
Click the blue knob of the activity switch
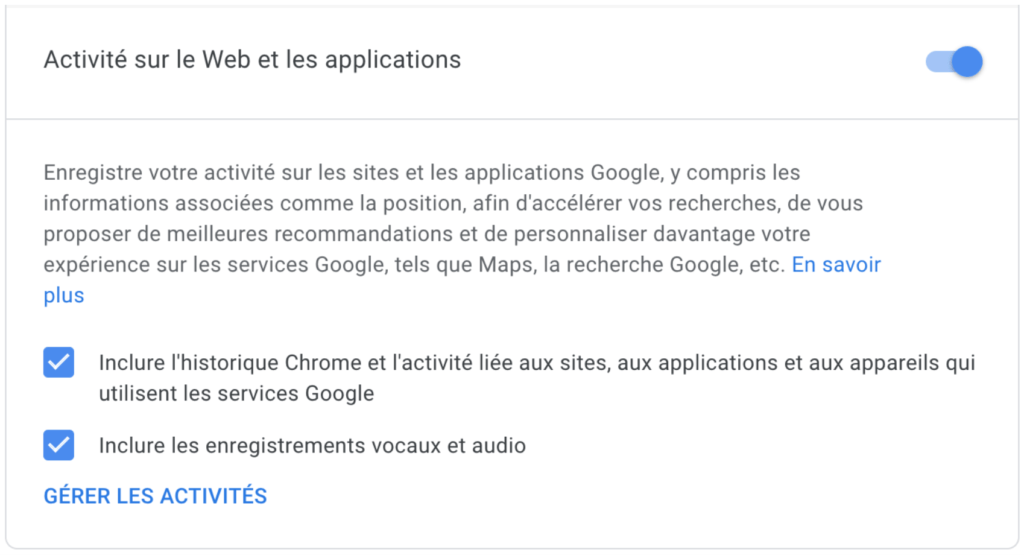tap(966, 62)
